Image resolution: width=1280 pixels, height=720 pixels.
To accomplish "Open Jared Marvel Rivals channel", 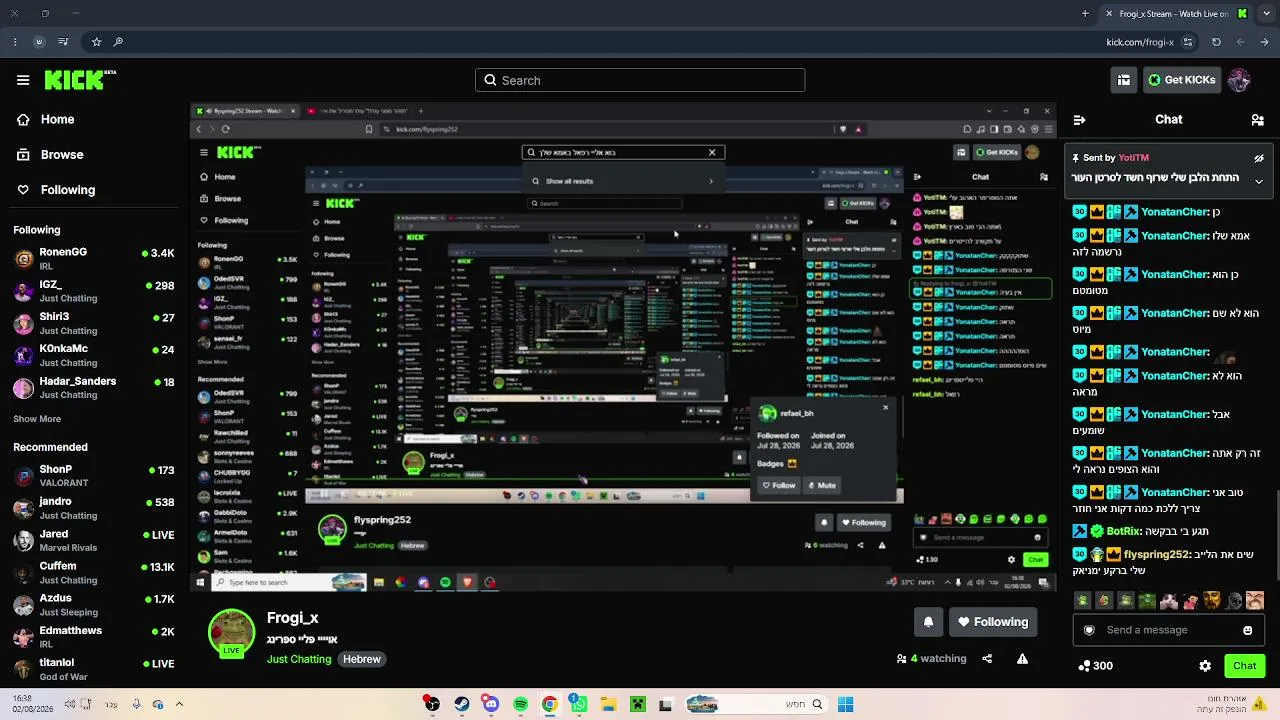I will pos(94,540).
